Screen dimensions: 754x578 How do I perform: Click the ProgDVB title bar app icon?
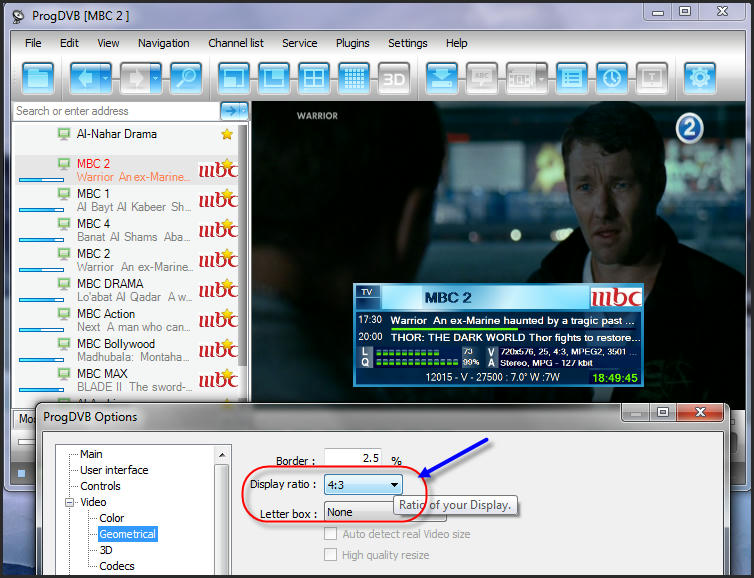[18, 16]
